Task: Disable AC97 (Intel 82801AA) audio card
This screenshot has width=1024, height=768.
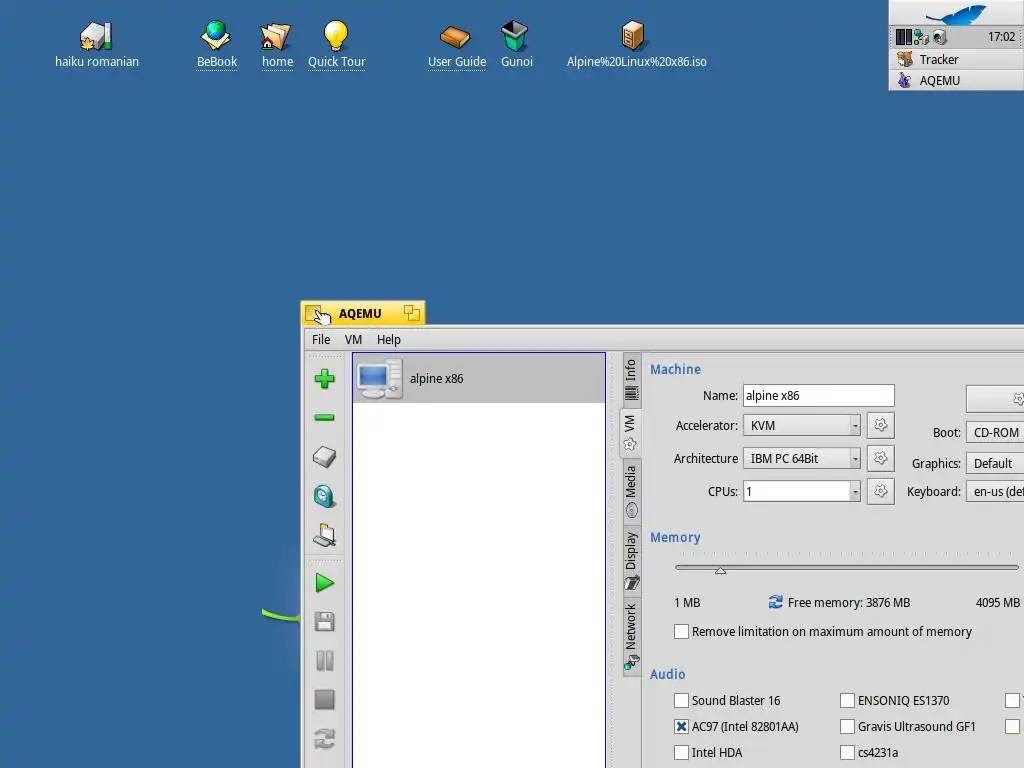Action: click(x=681, y=727)
